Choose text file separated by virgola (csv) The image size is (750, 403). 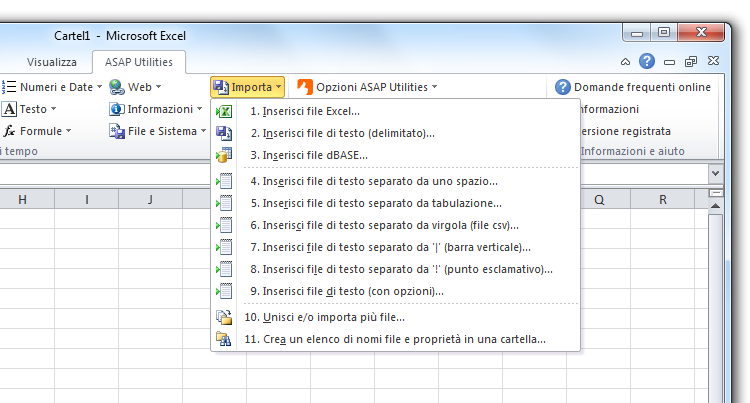pyautogui.click(x=396, y=225)
